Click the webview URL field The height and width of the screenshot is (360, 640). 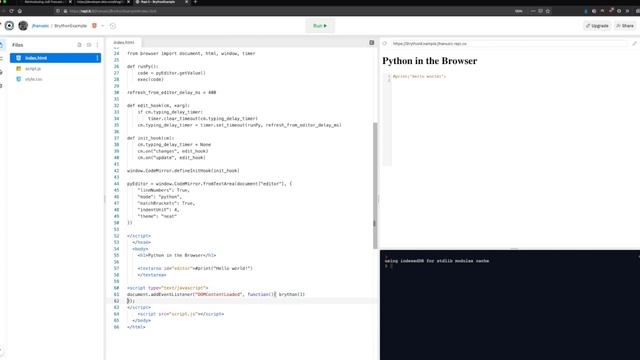click(508, 43)
